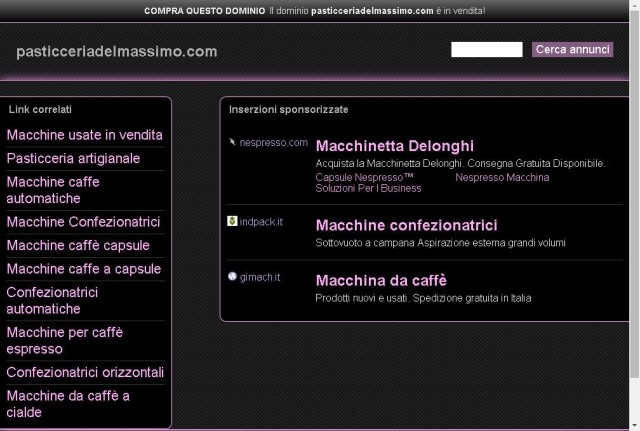640x431 pixels.
Task: Open the Macchinetta Delonghi ad headline
Action: [x=395, y=146]
